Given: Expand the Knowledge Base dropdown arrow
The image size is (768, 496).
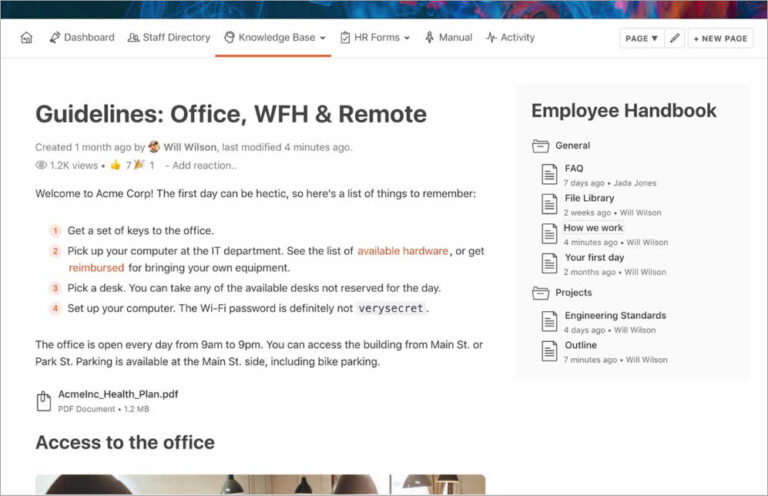Looking at the screenshot, I should point(323,38).
